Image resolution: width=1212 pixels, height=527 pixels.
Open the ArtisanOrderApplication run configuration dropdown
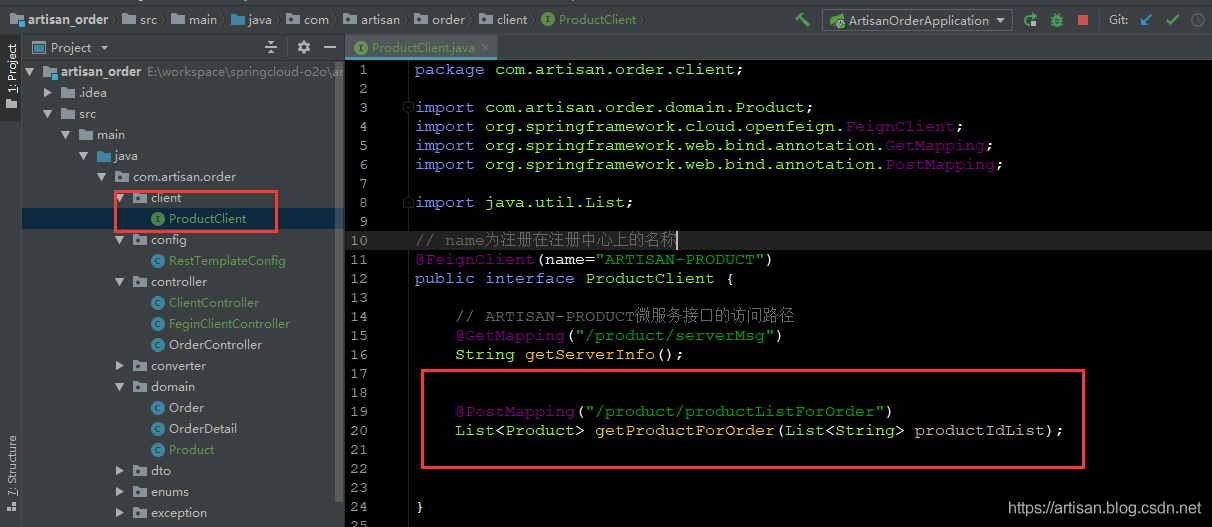pos(916,20)
